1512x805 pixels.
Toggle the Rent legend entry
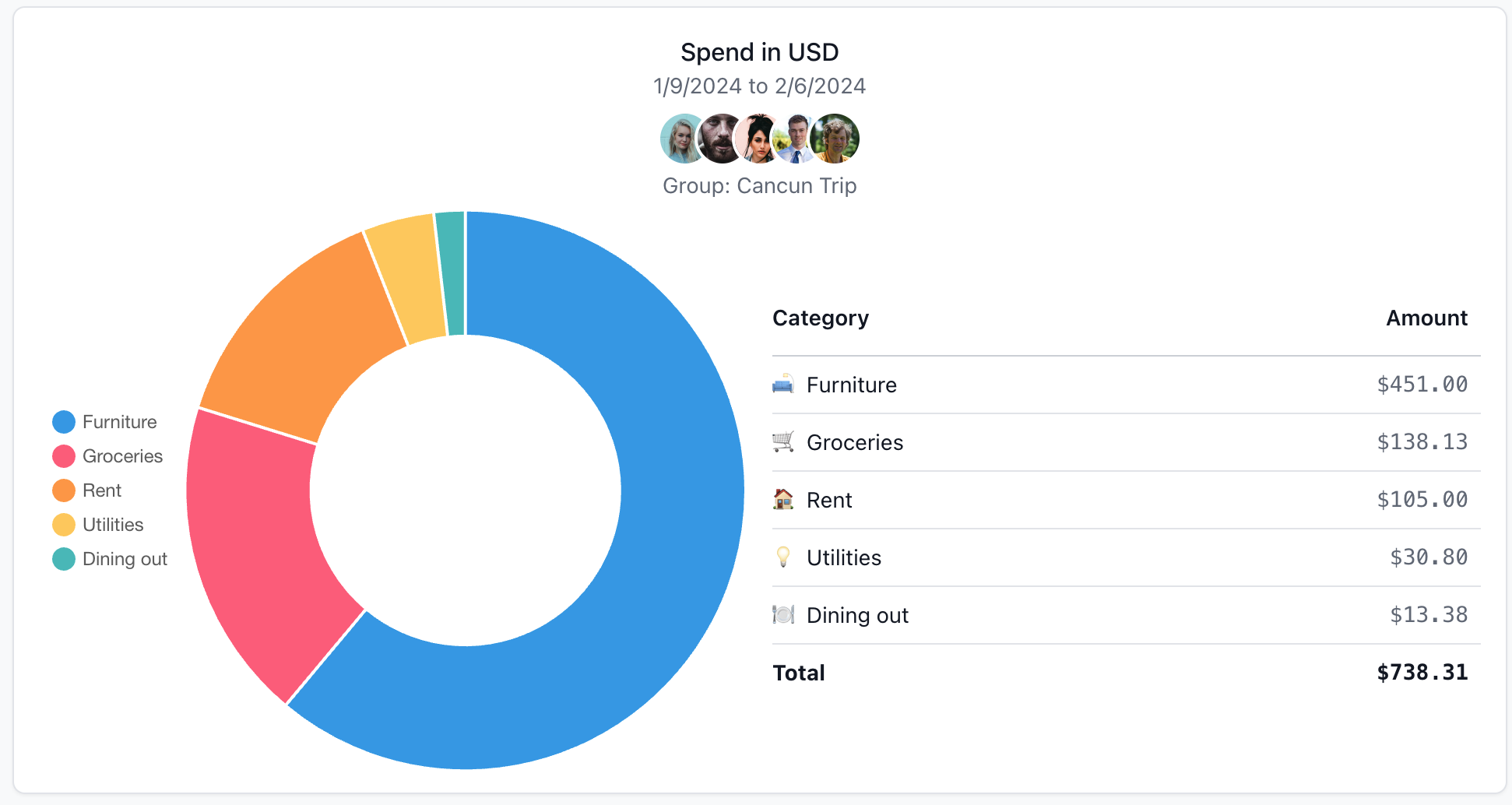tap(102, 490)
